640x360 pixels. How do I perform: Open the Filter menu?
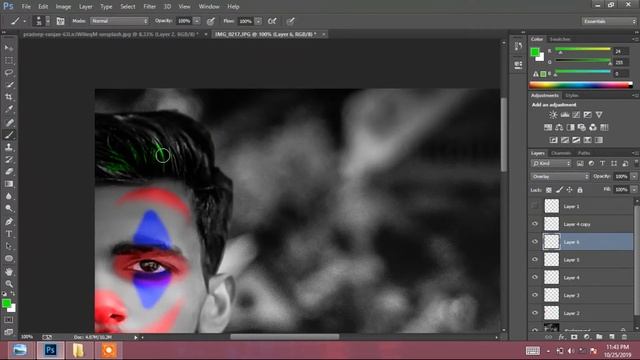[149, 7]
